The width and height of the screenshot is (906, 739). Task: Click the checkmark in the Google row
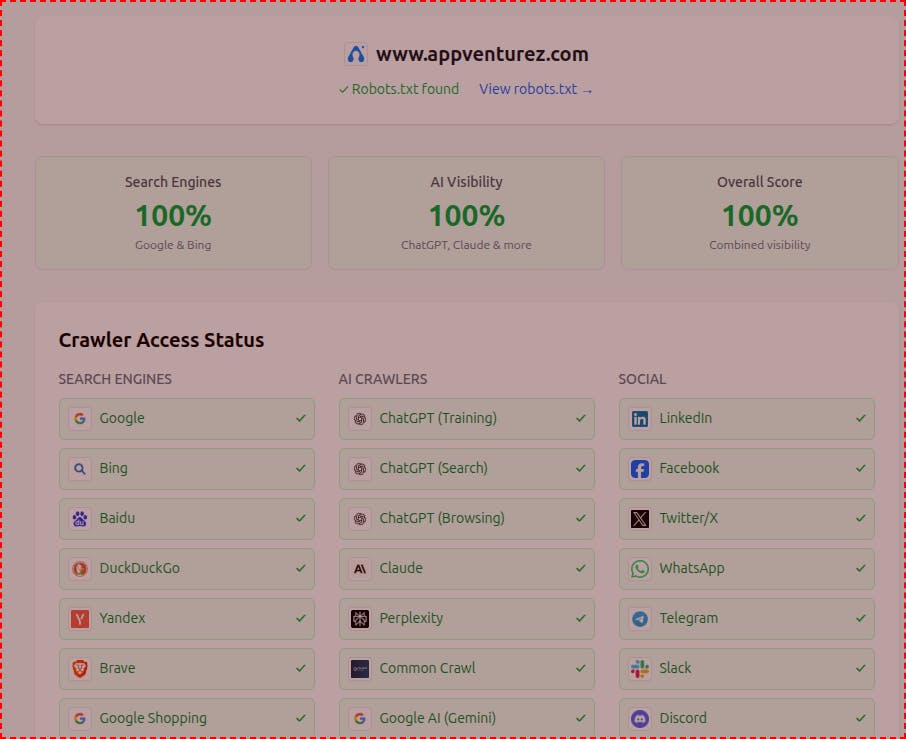[300, 418]
